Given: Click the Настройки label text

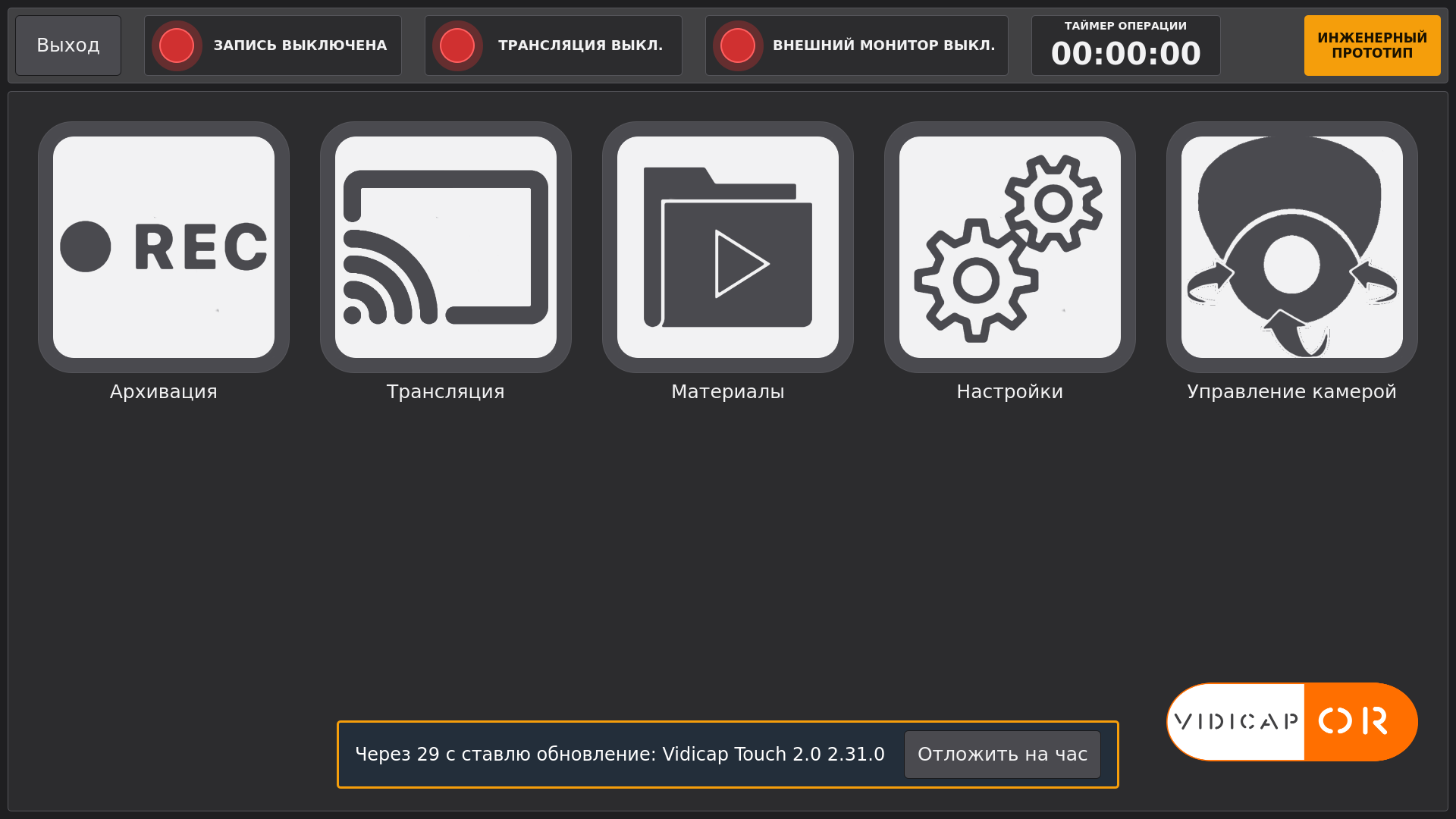Looking at the screenshot, I should pos(1010,392).
